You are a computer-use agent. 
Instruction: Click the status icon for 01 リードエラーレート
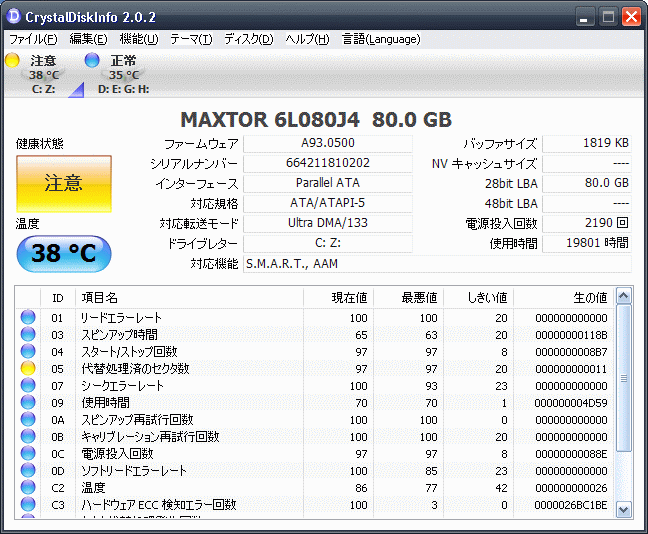[x=28, y=317]
